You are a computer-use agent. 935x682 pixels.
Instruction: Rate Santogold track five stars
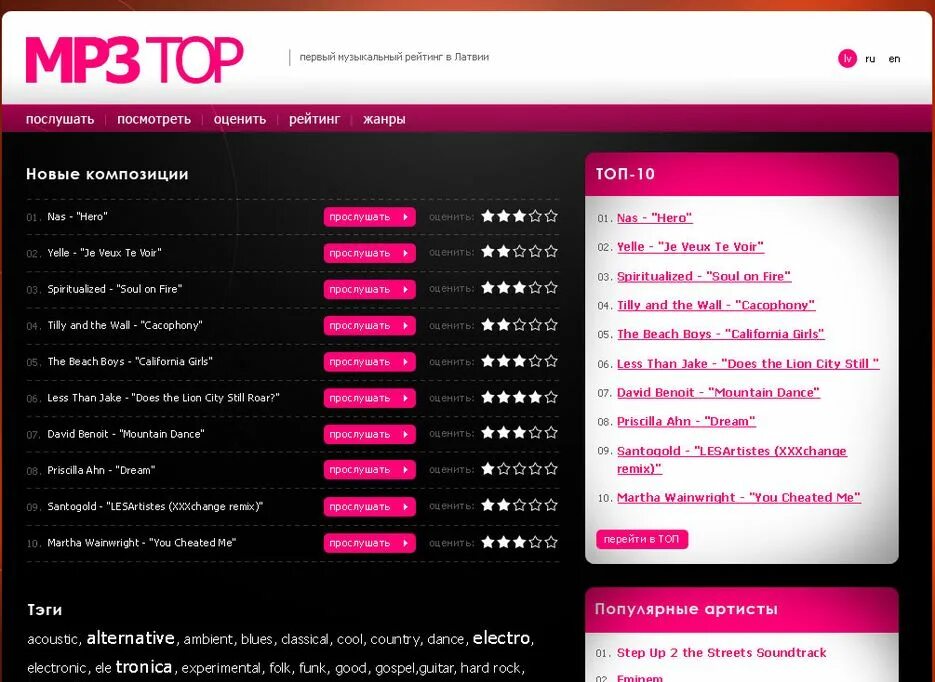click(x=551, y=506)
